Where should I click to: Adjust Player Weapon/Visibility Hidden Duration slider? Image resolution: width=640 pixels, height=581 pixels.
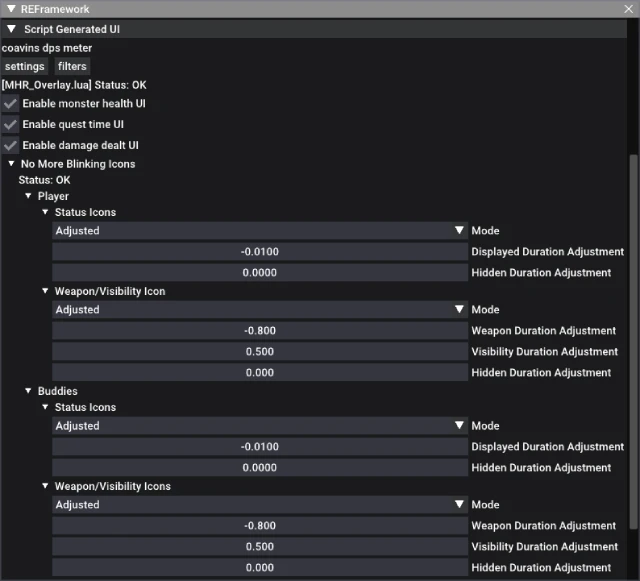(x=260, y=372)
